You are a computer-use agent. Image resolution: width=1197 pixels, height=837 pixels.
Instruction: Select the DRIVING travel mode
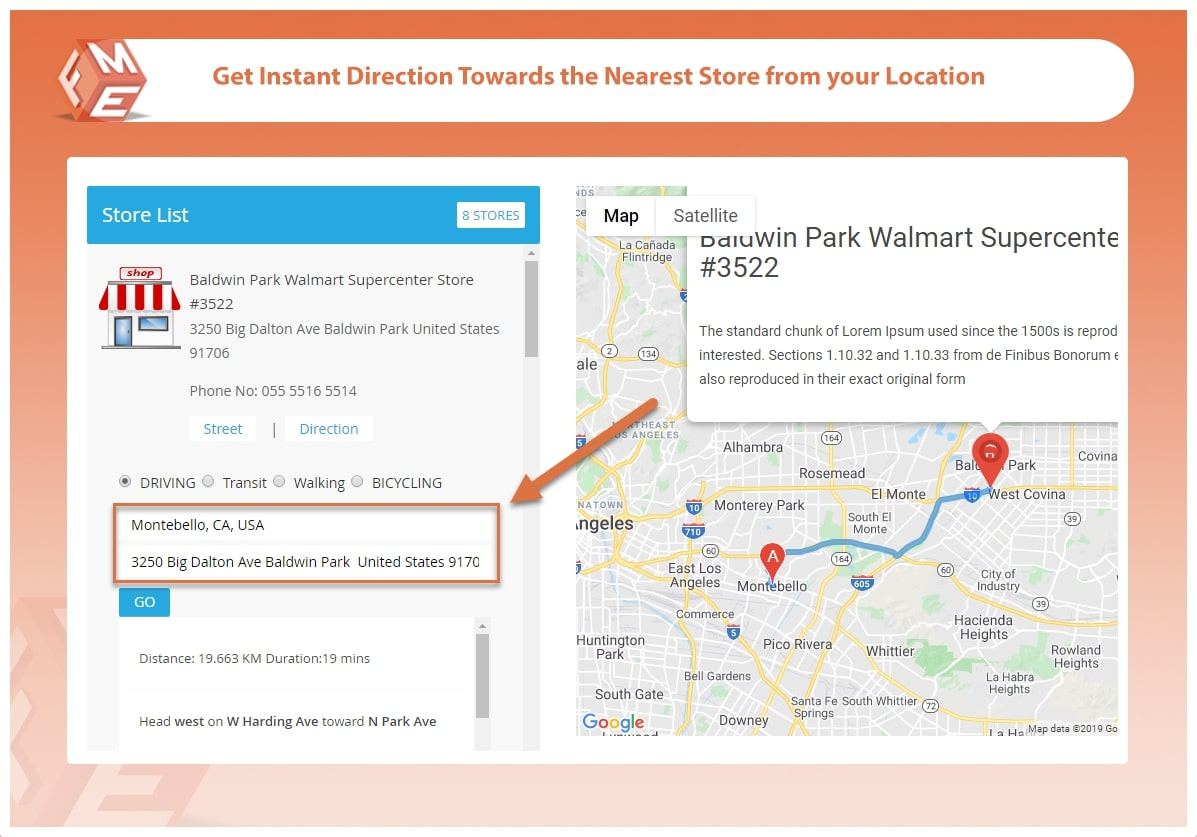pos(125,481)
